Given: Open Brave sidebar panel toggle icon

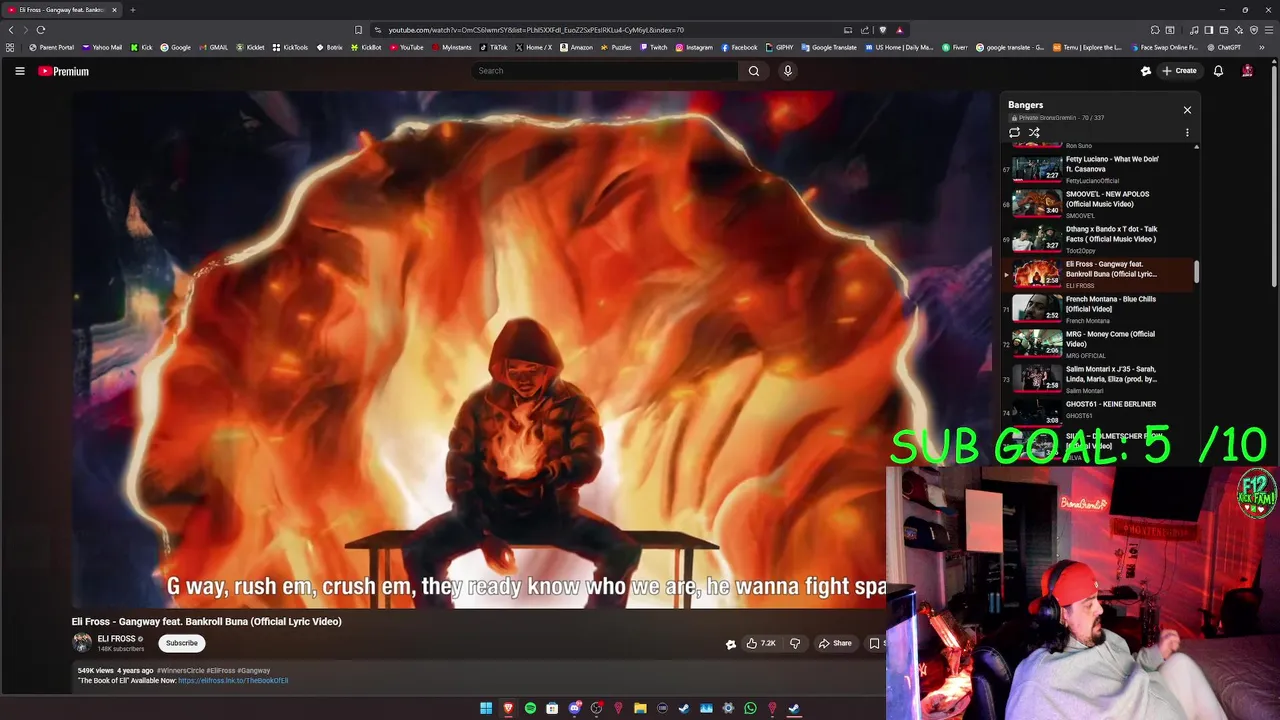Looking at the screenshot, I should pyautogui.click(x=1209, y=30).
